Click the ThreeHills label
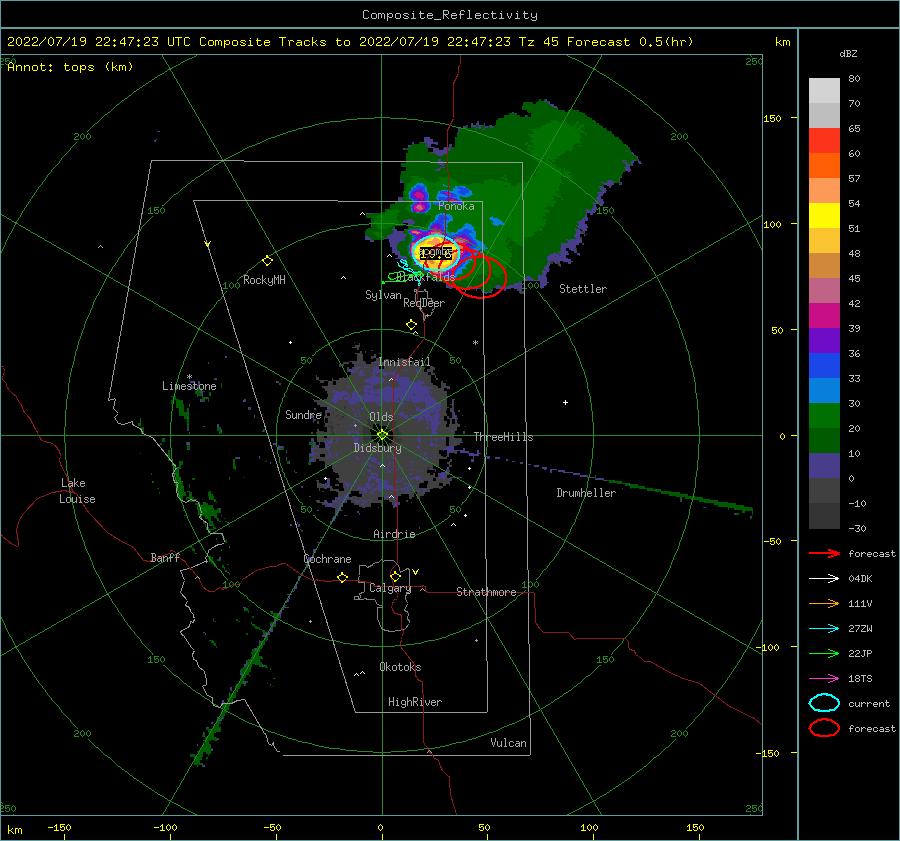 (x=503, y=437)
